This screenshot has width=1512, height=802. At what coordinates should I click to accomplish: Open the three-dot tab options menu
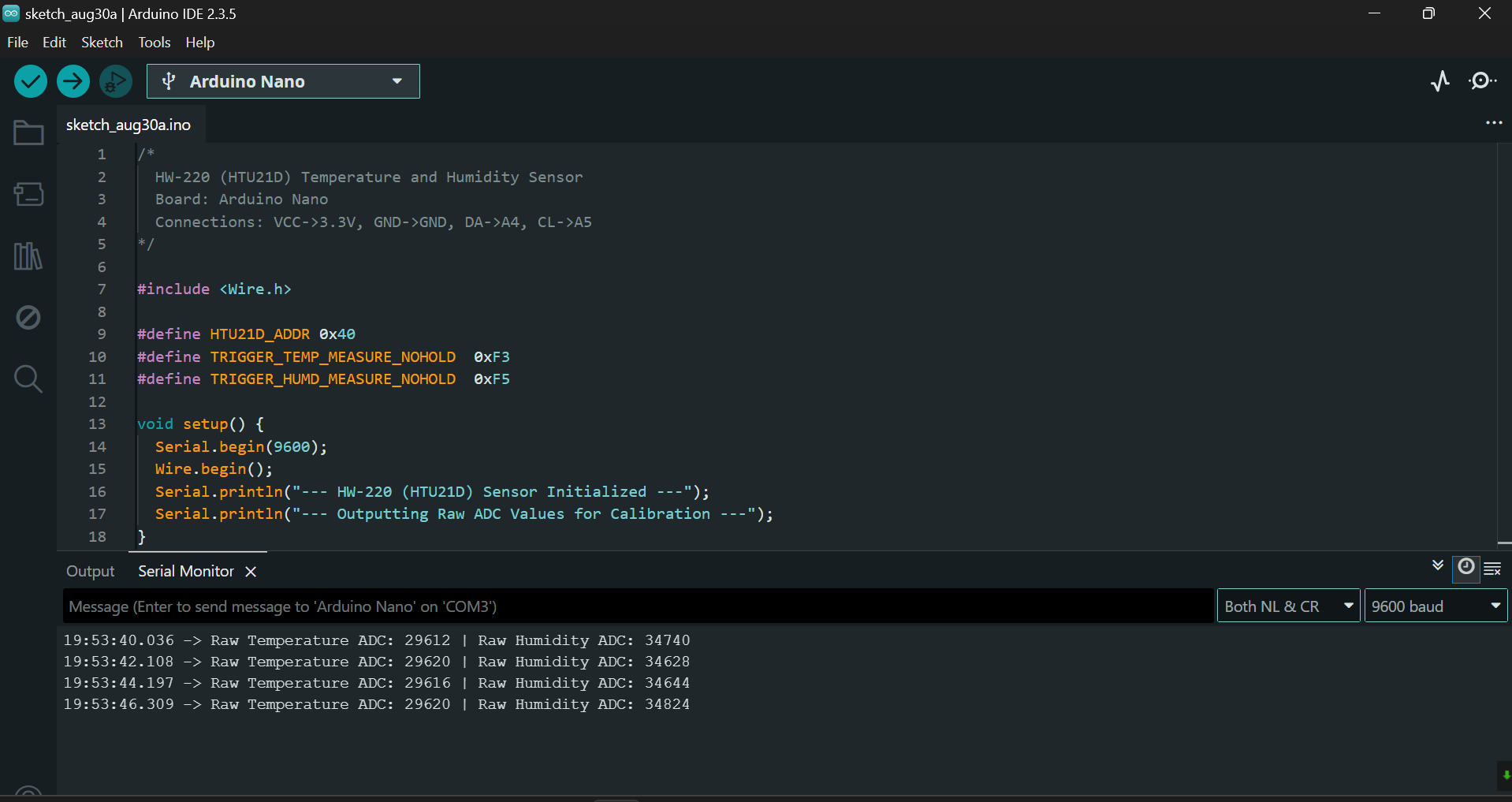click(1494, 123)
